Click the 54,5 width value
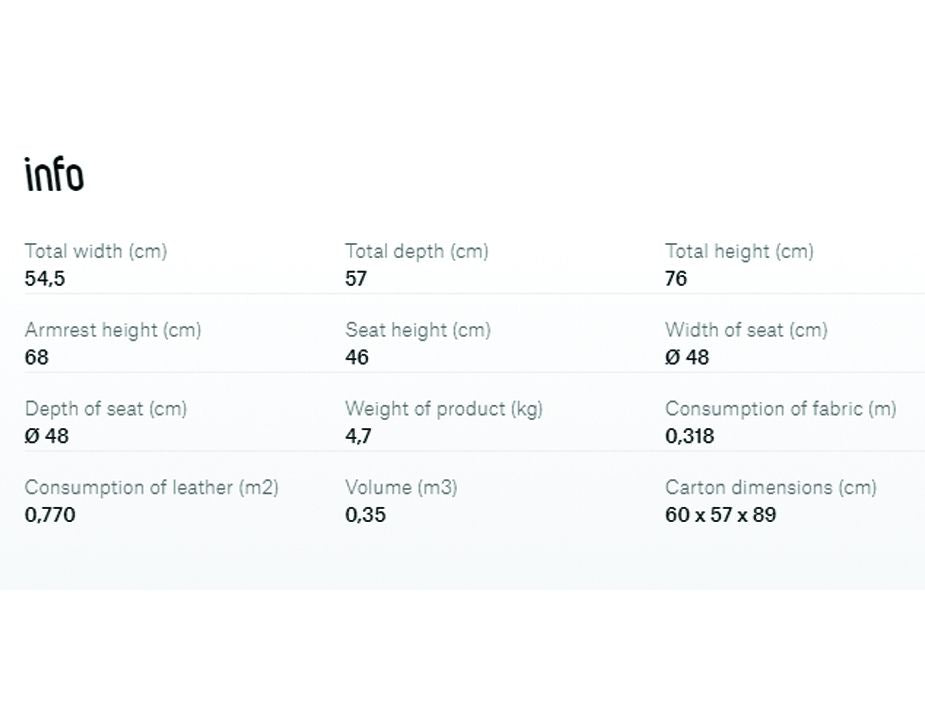Image resolution: width=925 pixels, height=713 pixels. (45, 278)
